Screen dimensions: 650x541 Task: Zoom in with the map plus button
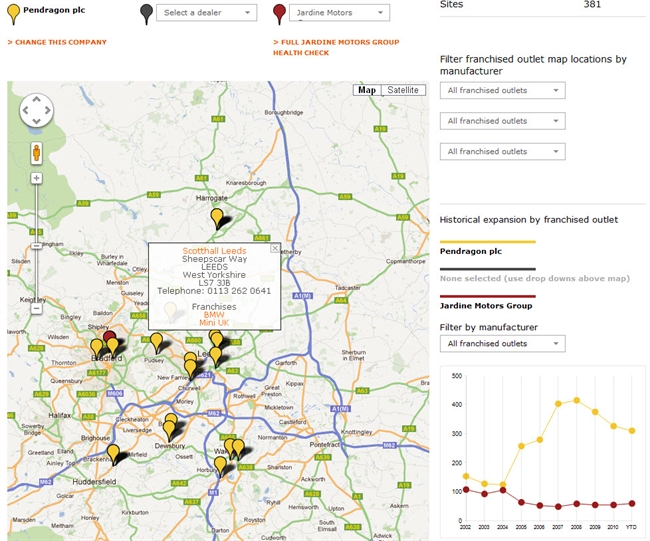(37, 178)
